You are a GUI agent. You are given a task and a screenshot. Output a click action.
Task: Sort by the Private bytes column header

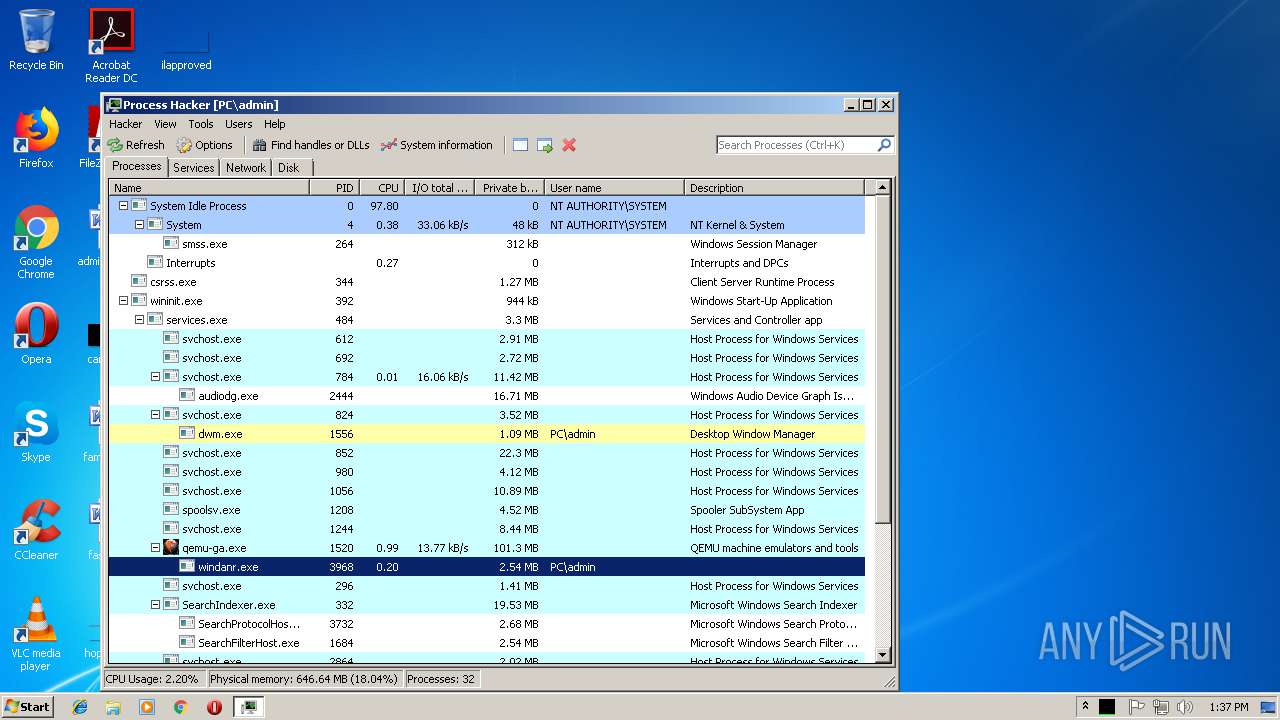pos(509,188)
